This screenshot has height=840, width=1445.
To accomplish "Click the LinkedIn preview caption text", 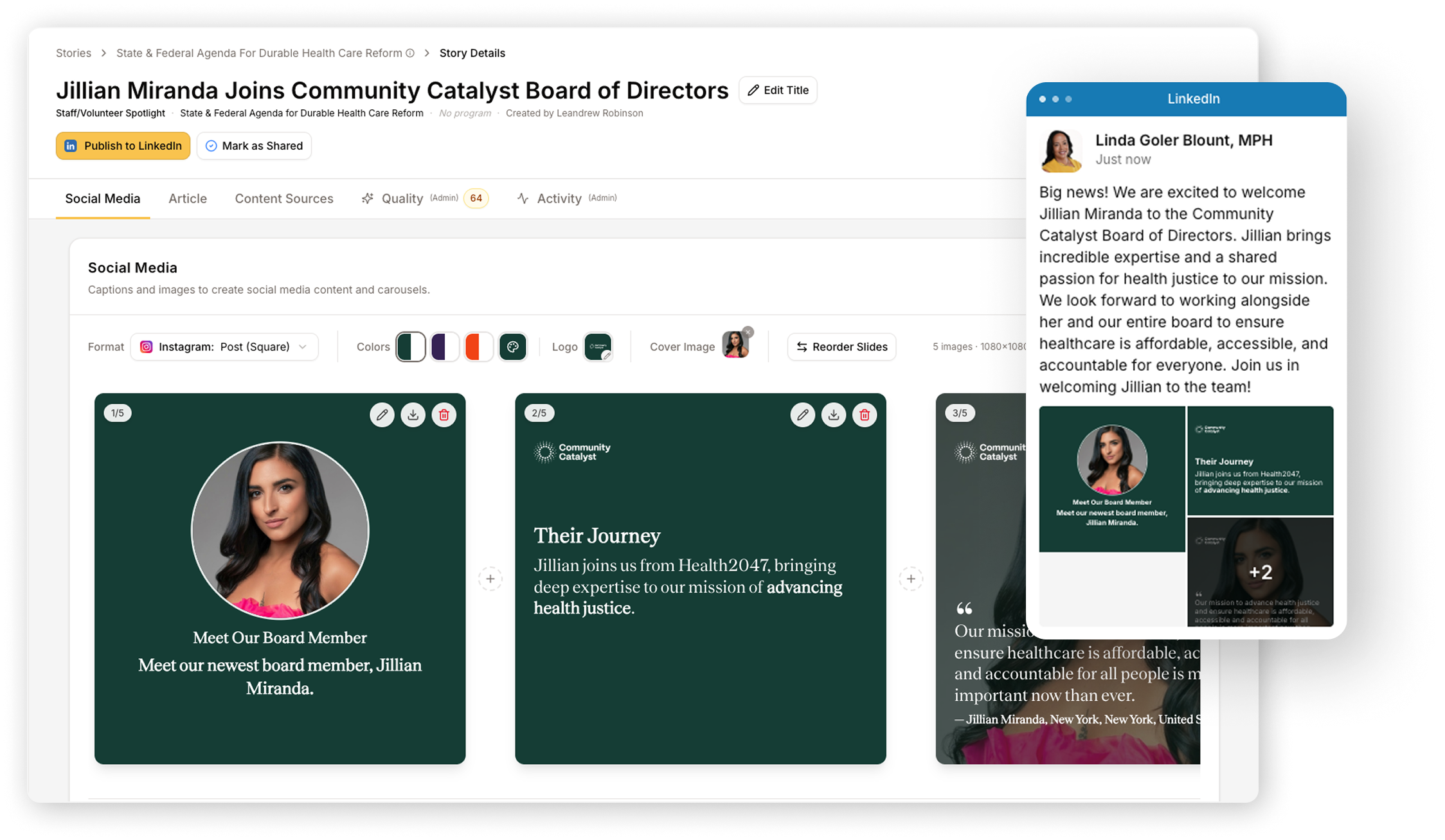I will tap(1185, 289).
